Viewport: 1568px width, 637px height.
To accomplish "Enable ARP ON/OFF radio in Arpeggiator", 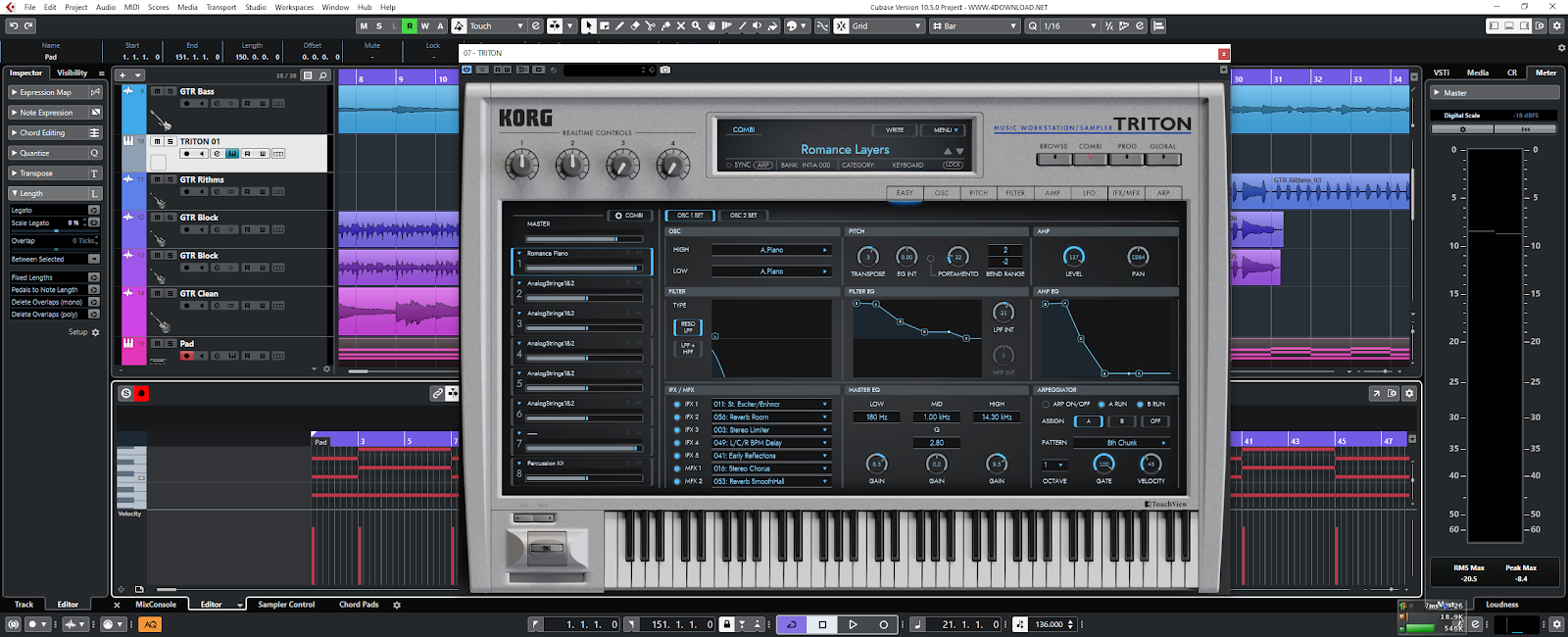I will pyautogui.click(x=1046, y=404).
